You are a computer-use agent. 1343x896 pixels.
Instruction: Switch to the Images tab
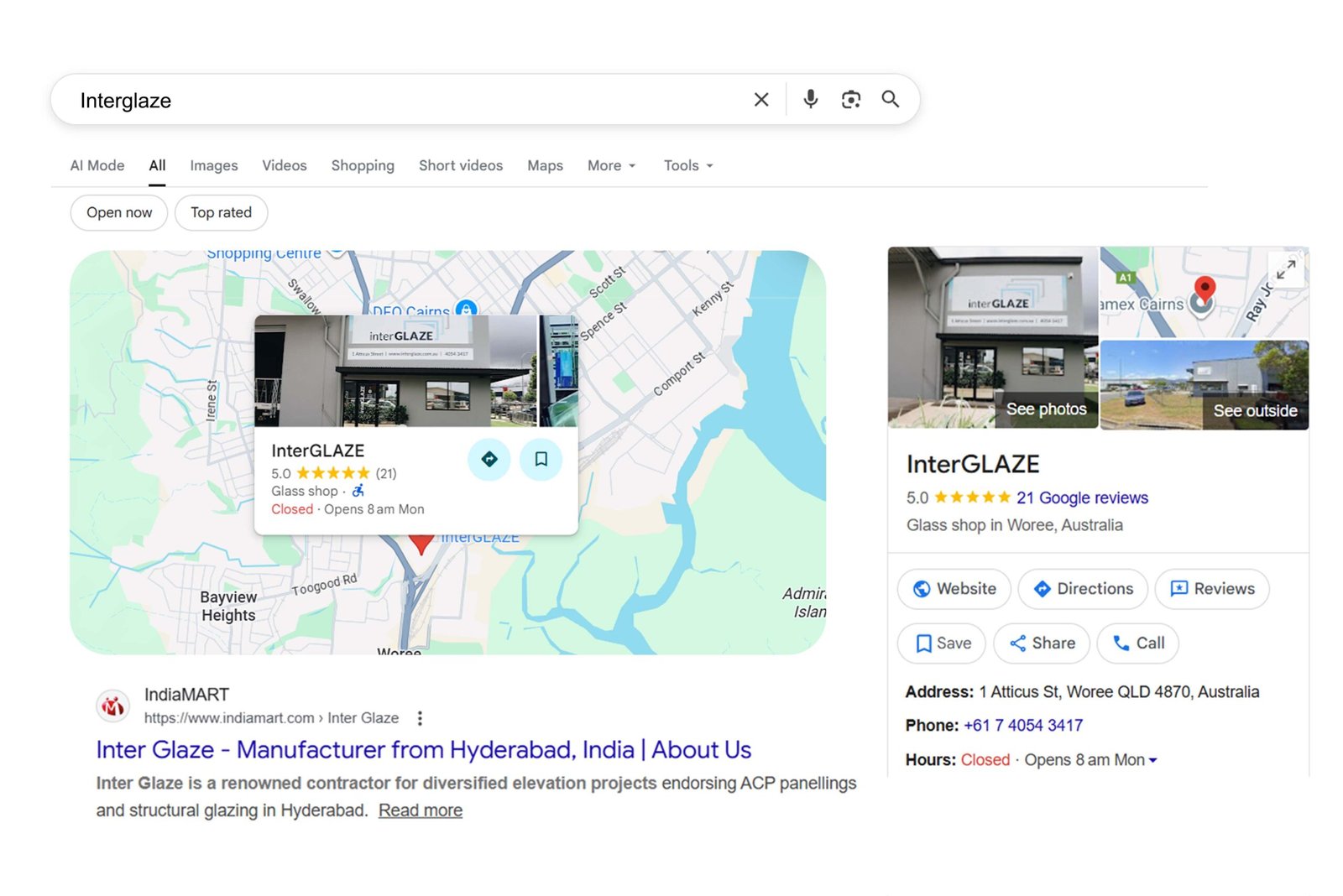click(213, 165)
